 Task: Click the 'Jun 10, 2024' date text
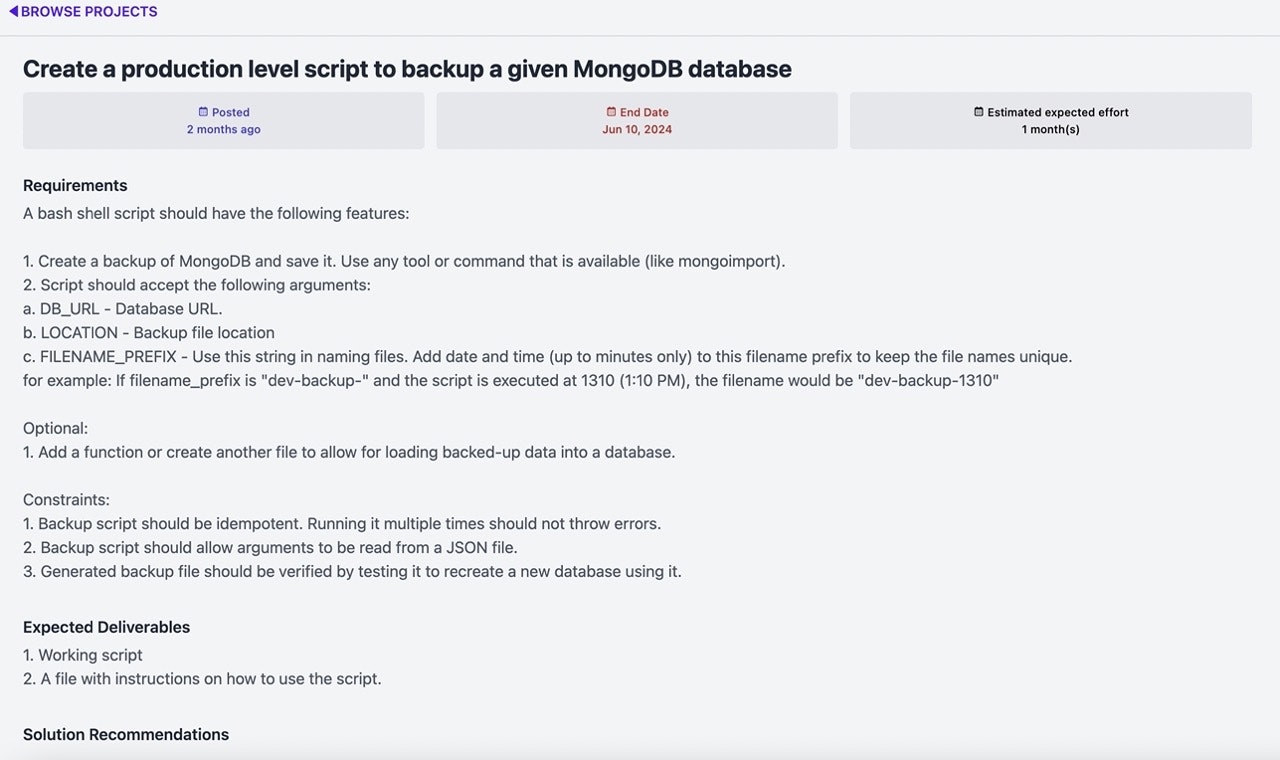coord(637,130)
